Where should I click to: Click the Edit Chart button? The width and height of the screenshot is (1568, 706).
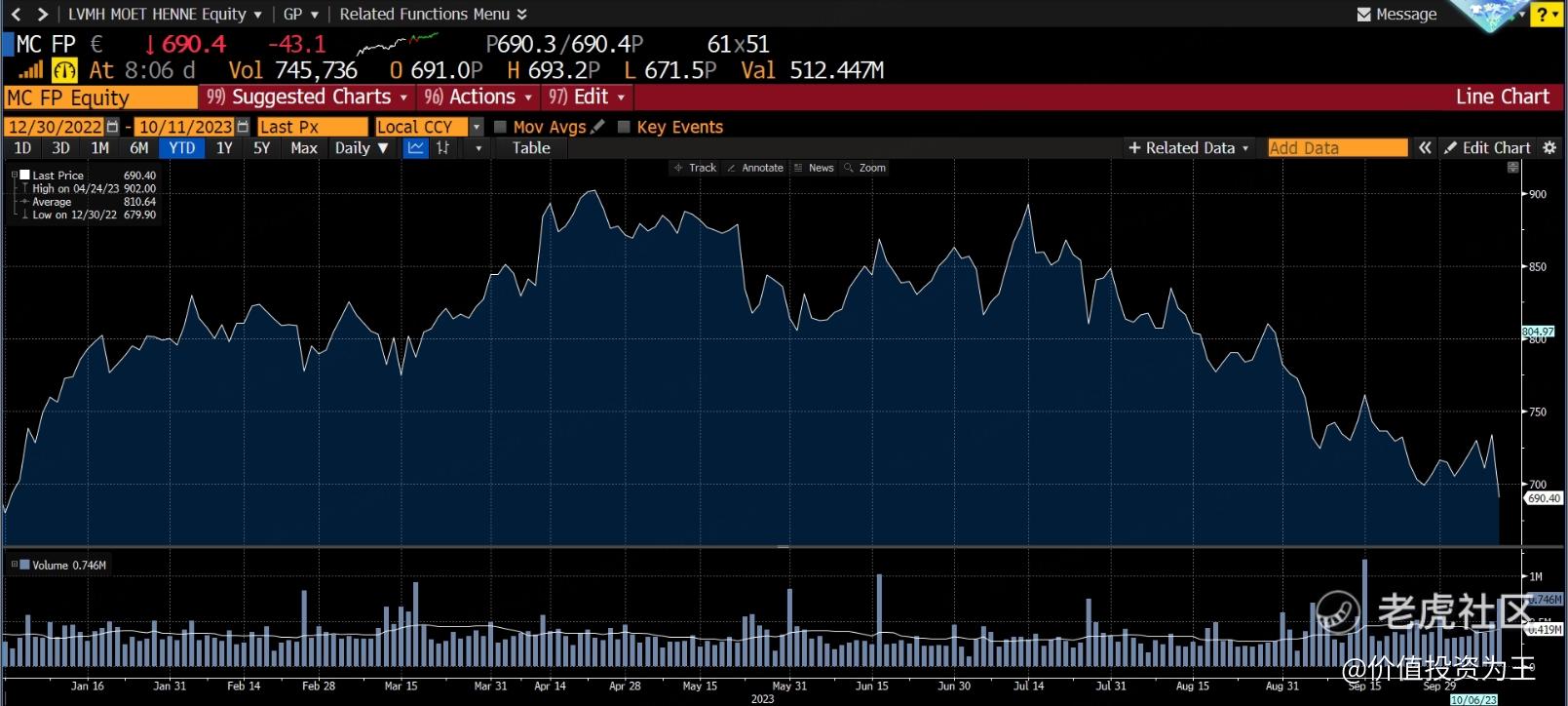point(1488,148)
